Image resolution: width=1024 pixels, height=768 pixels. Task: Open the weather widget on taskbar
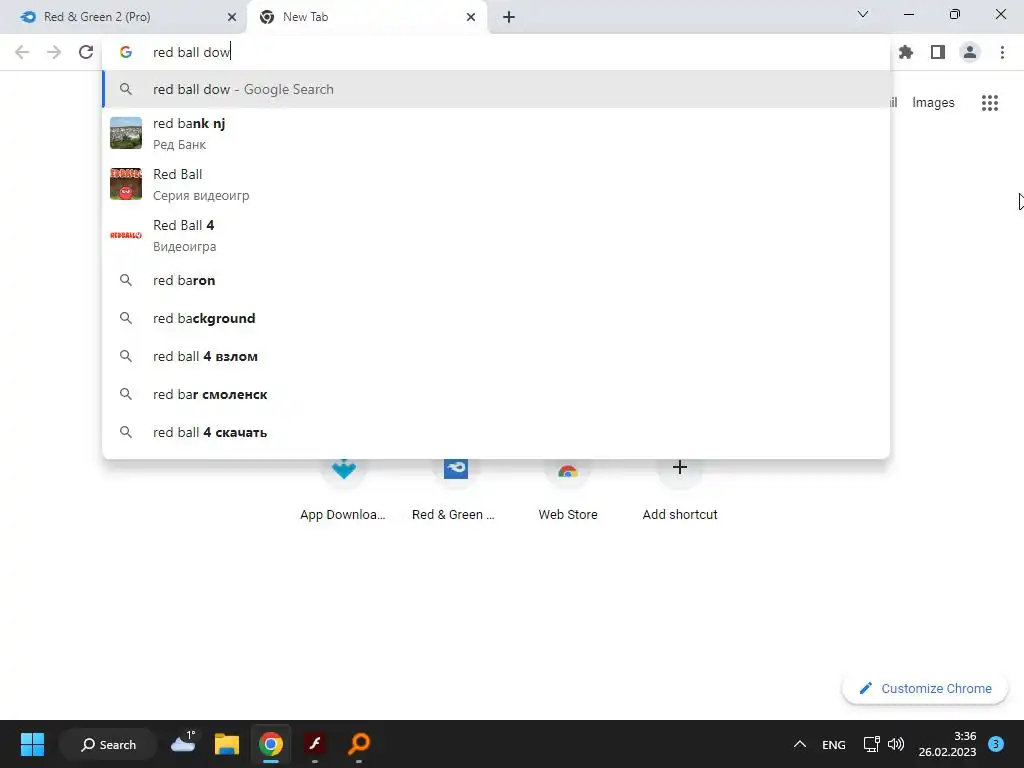coord(184,744)
